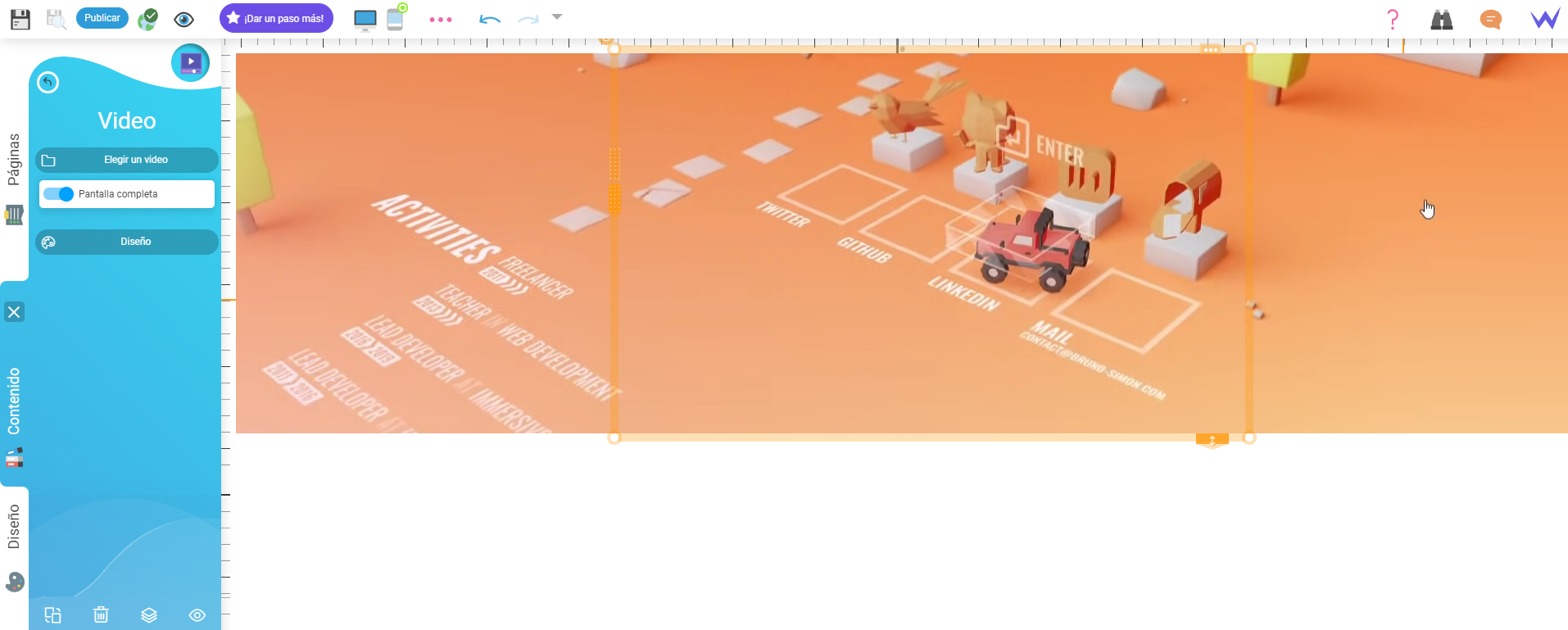Open the Páginas side tab

14,159
